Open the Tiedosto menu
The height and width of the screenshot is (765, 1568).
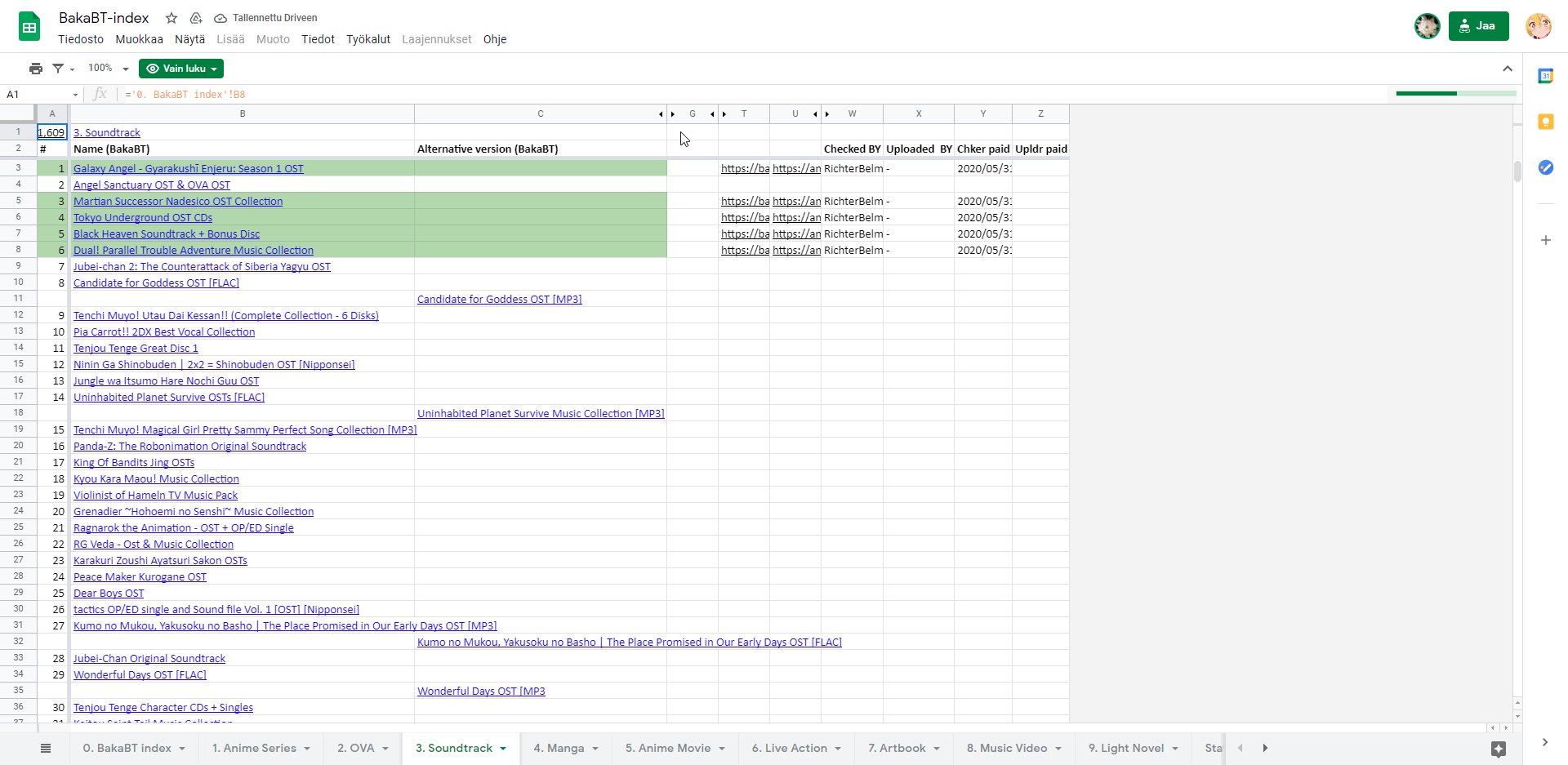coord(81,39)
